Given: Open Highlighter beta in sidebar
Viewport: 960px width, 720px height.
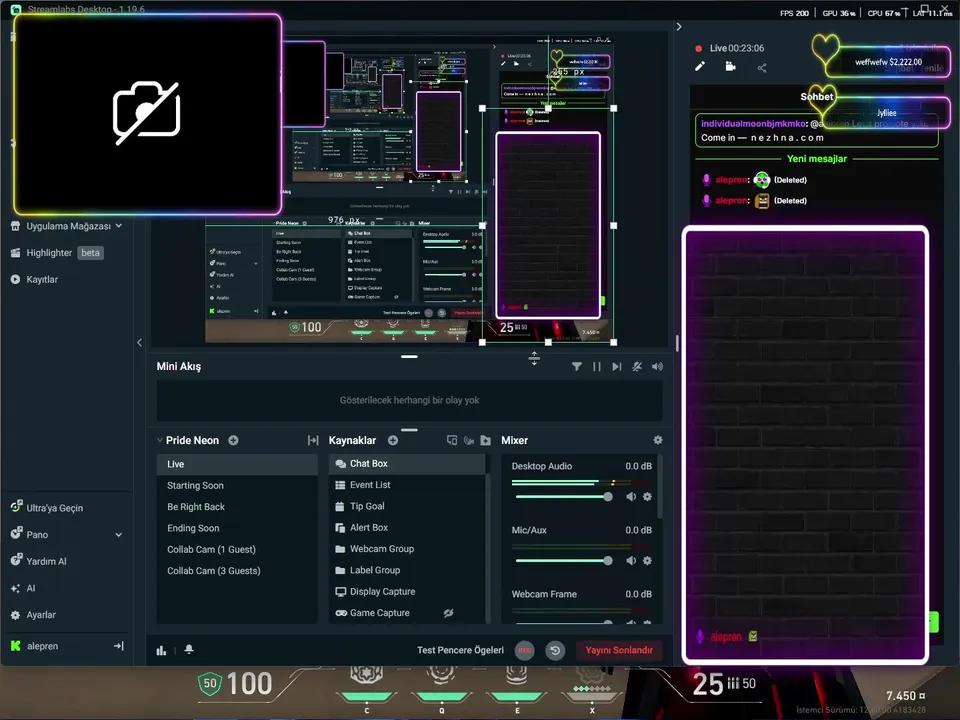Looking at the screenshot, I should [49, 253].
